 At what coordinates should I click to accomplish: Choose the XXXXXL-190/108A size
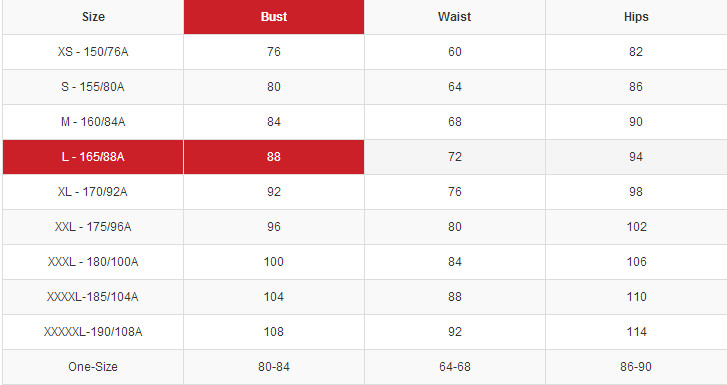click(93, 332)
